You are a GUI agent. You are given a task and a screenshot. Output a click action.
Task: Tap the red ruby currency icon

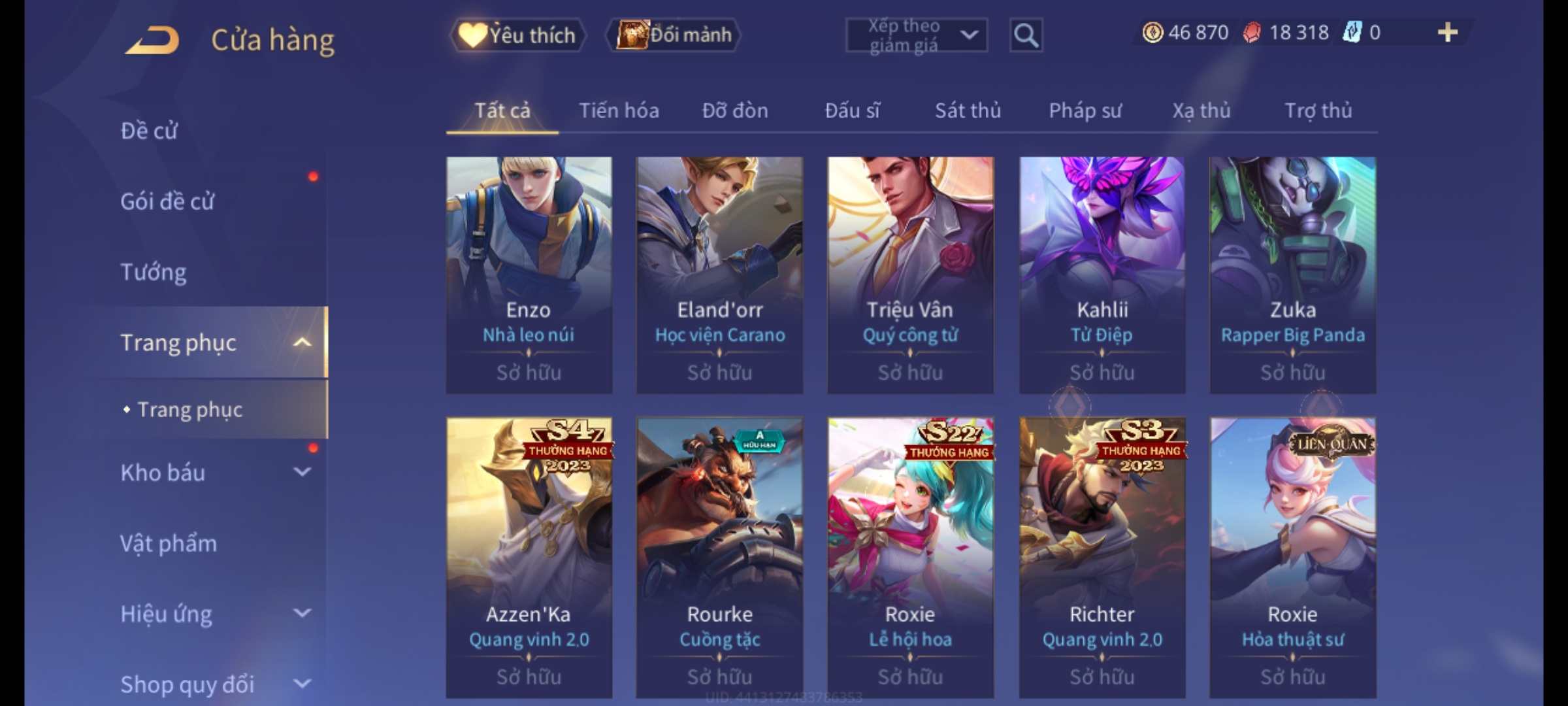point(1252,33)
